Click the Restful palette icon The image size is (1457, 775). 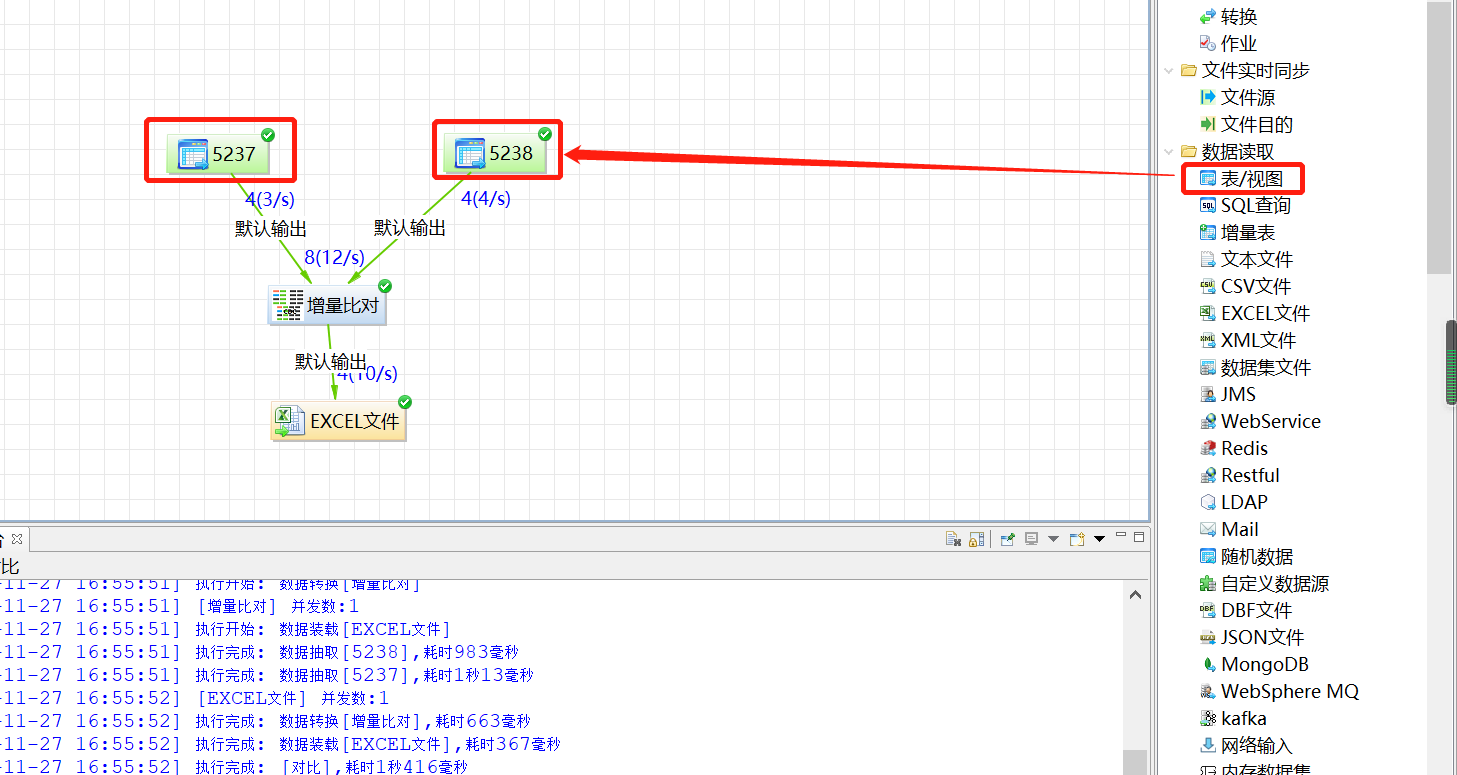(x=1208, y=476)
